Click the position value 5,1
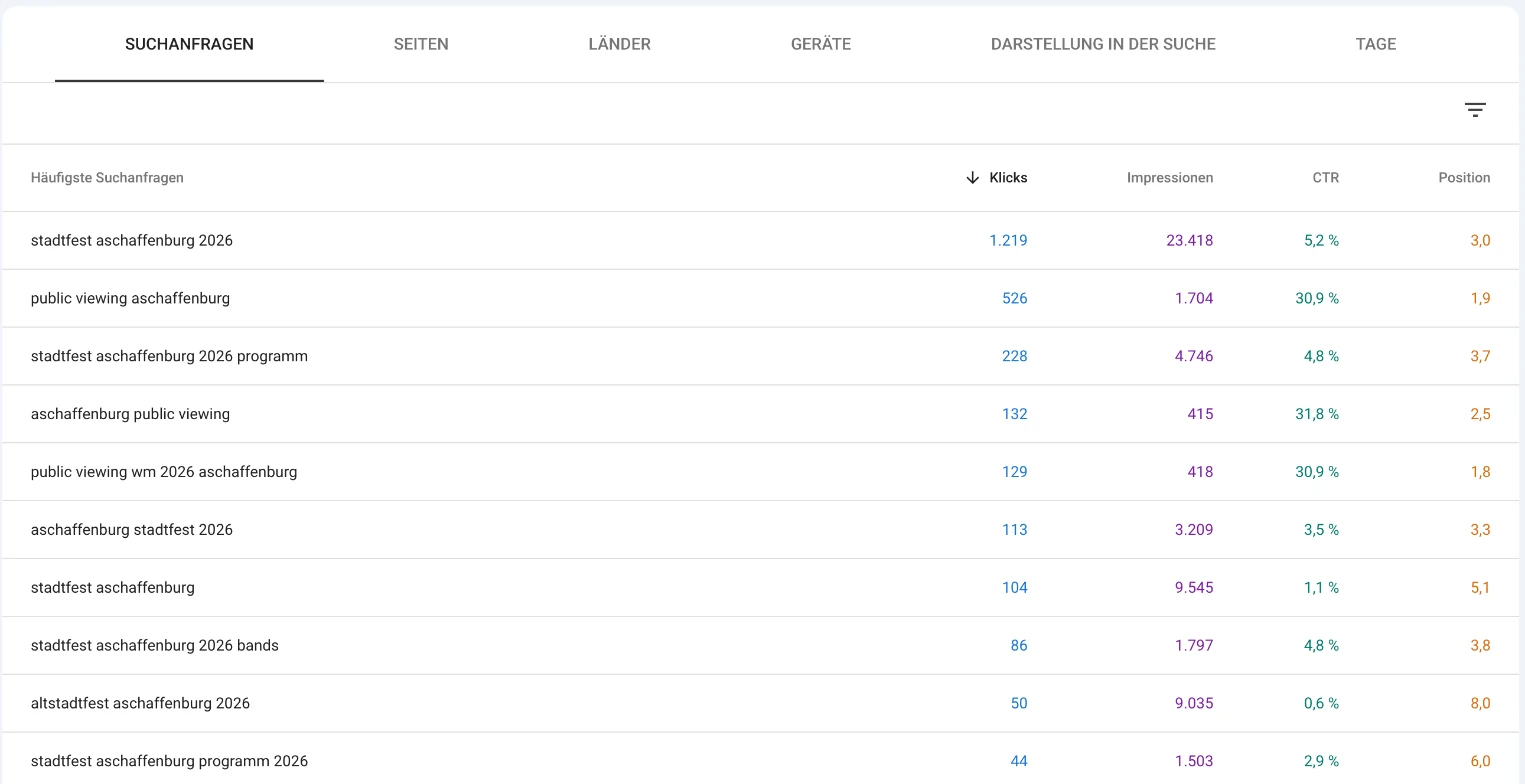This screenshot has width=1525, height=784. click(x=1481, y=588)
